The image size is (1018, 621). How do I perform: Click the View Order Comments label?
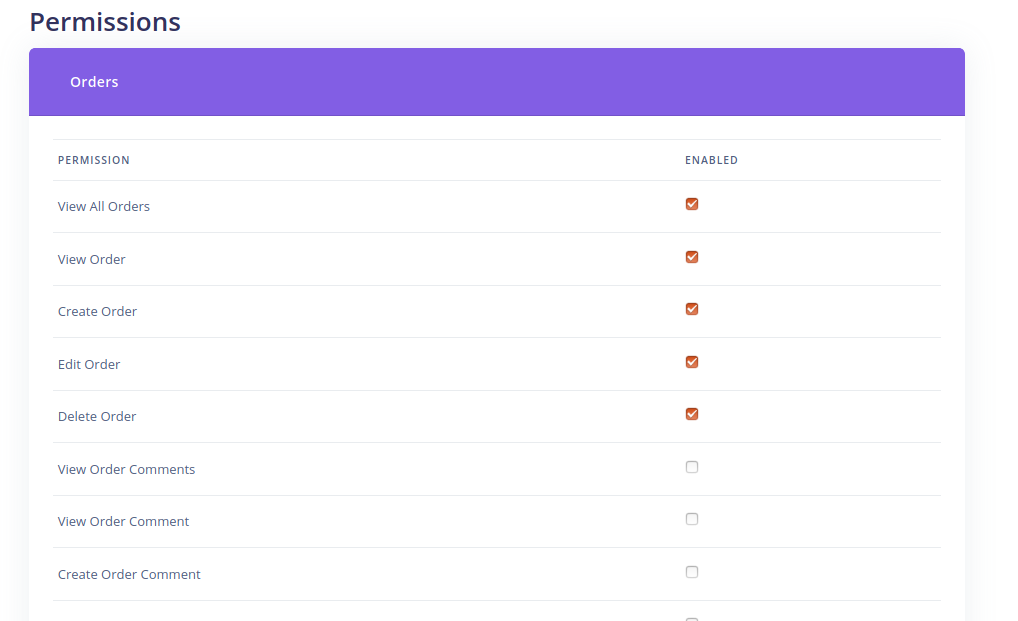(x=127, y=469)
